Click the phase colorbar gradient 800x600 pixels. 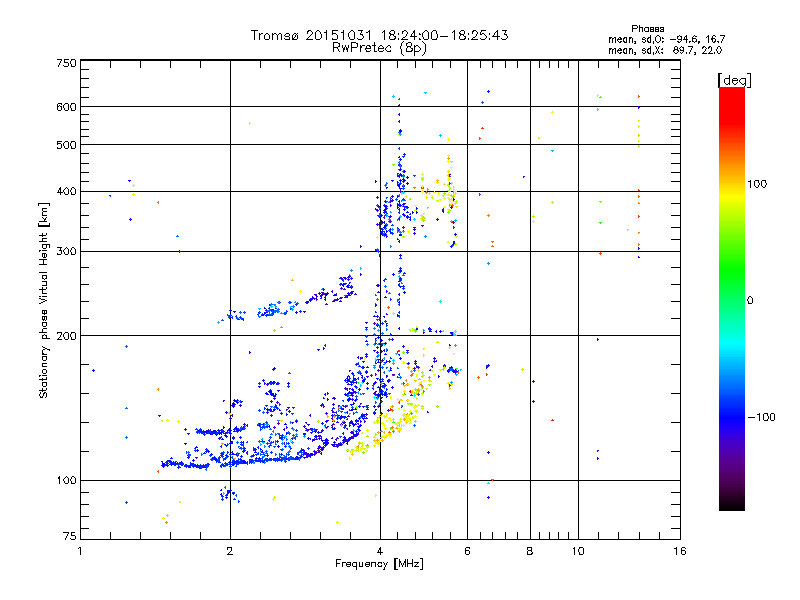tap(732, 298)
